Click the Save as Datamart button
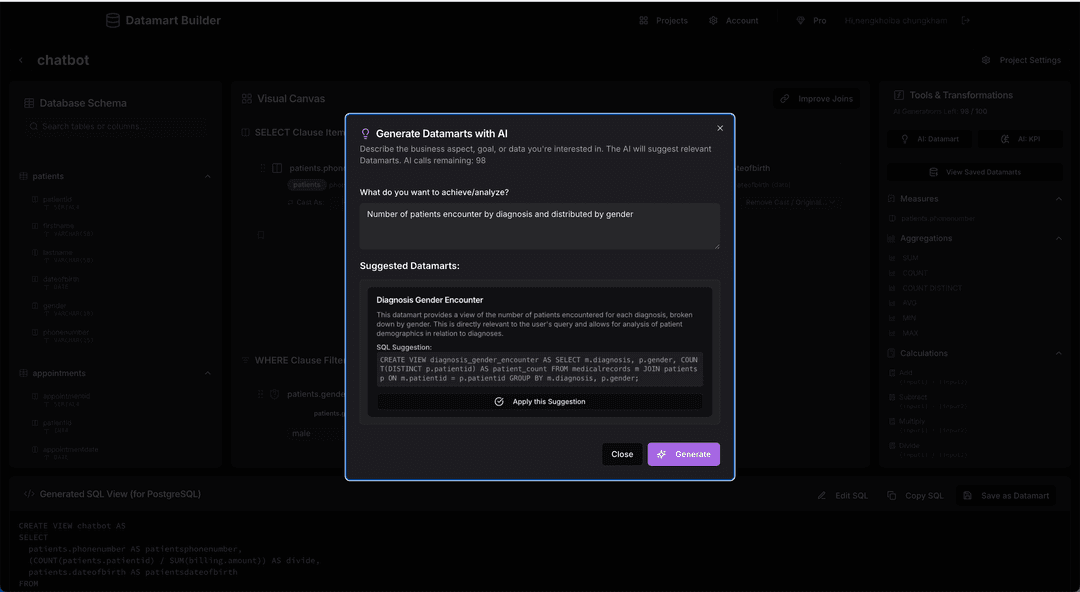The height and width of the screenshot is (592, 1080). click(1006, 495)
